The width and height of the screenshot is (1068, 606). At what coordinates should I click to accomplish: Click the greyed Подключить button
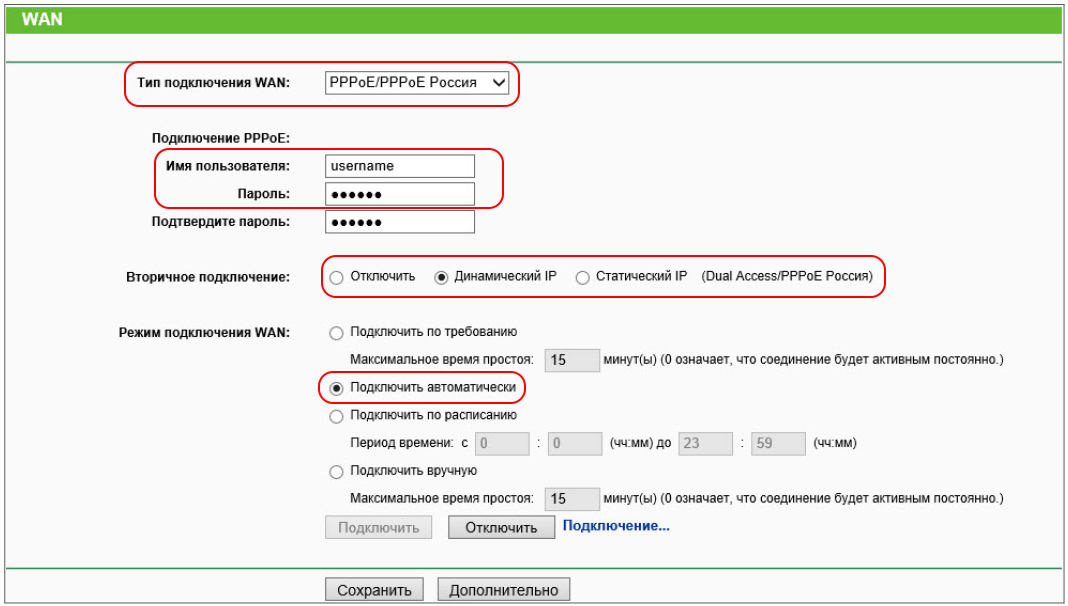(x=379, y=528)
